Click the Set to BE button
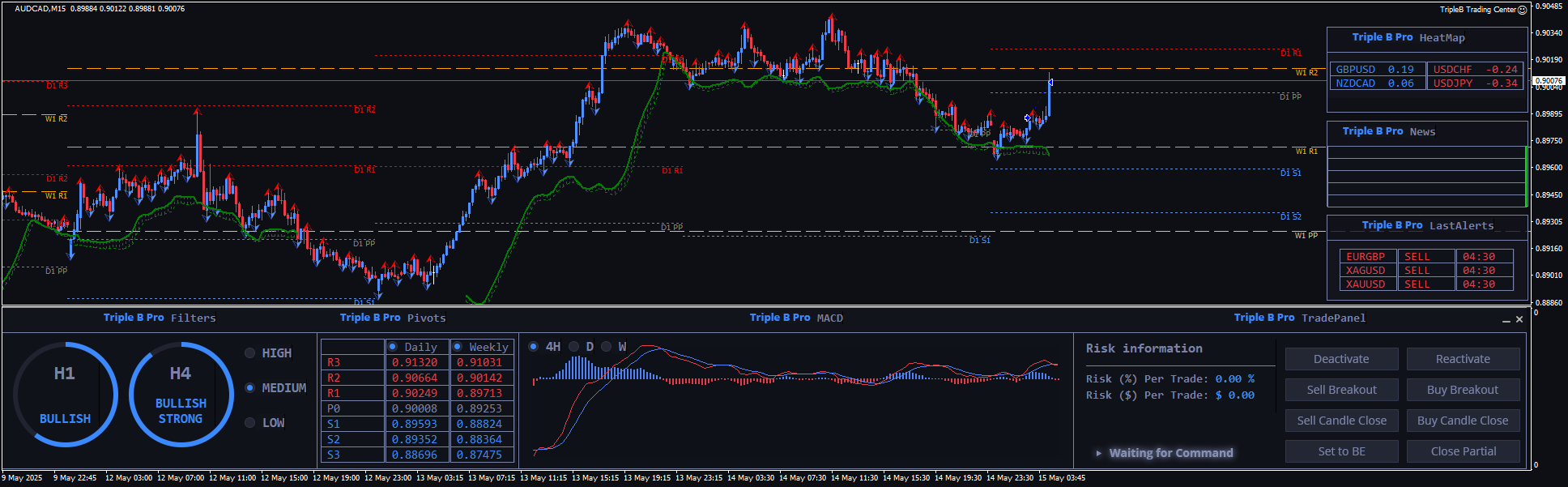Screen dimensions: 1568x487 [1341, 451]
